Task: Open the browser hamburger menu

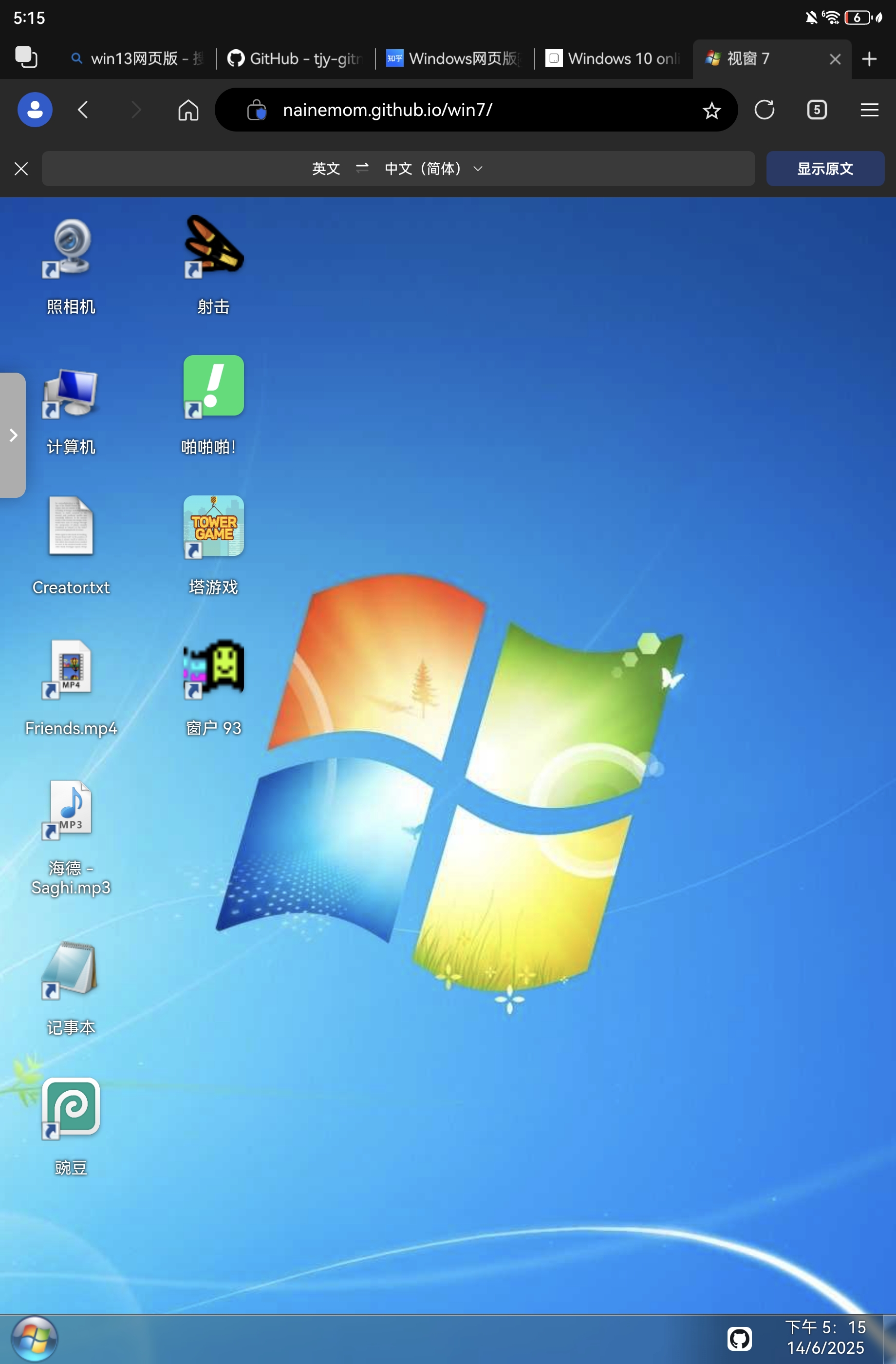Action: click(x=869, y=110)
